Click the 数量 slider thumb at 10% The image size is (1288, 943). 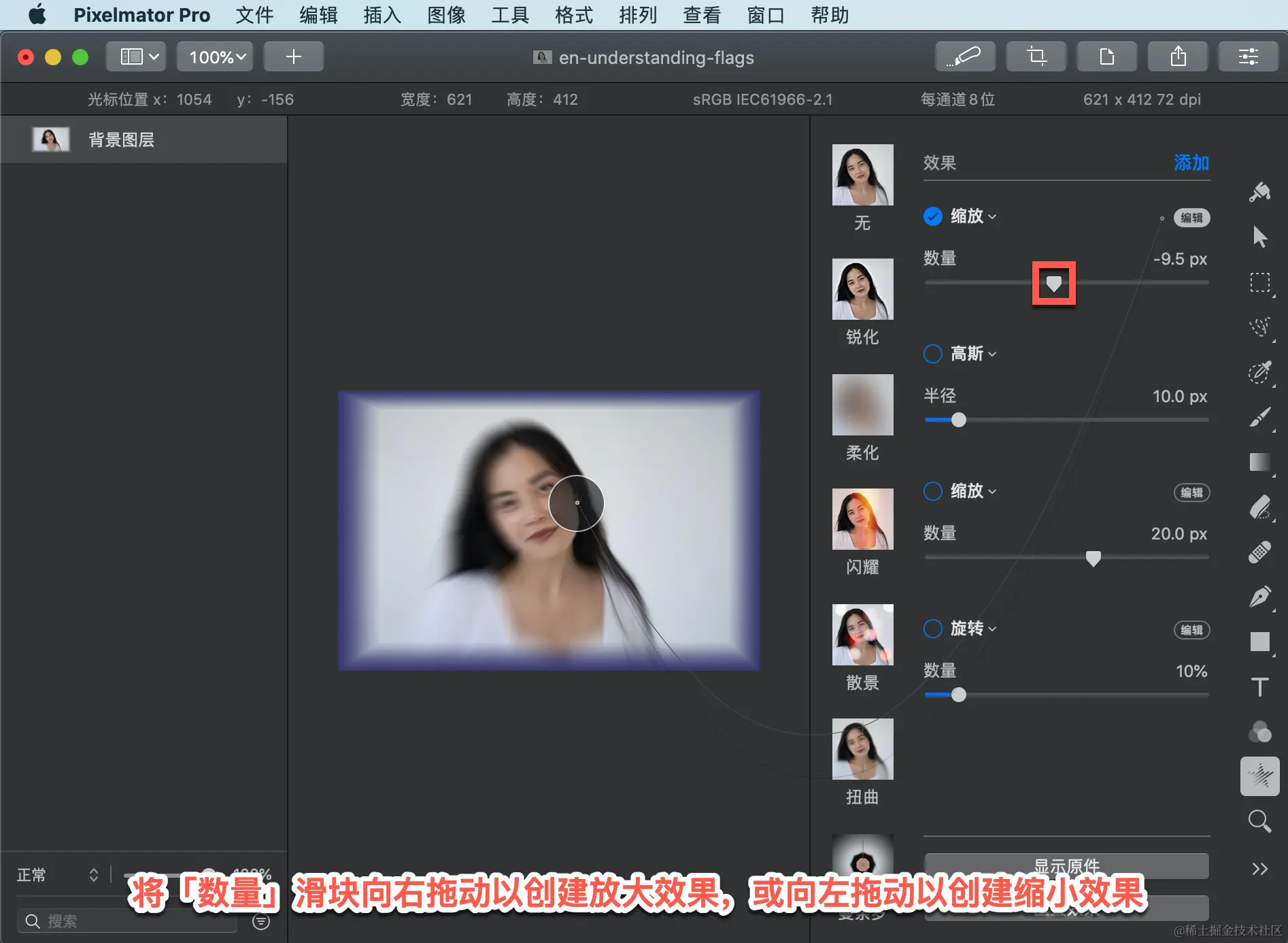click(958, 695)
